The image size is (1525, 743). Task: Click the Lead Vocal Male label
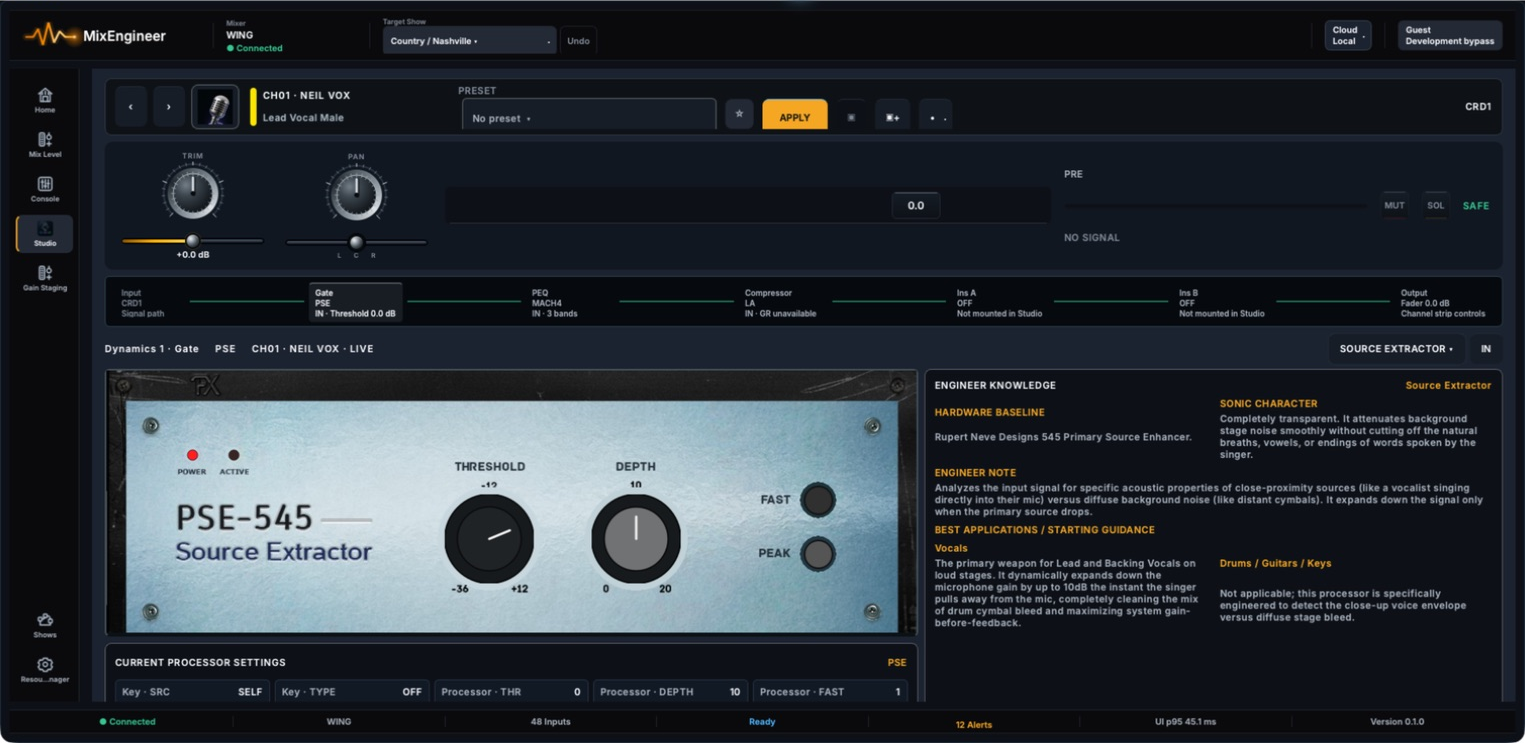[303, 118]
